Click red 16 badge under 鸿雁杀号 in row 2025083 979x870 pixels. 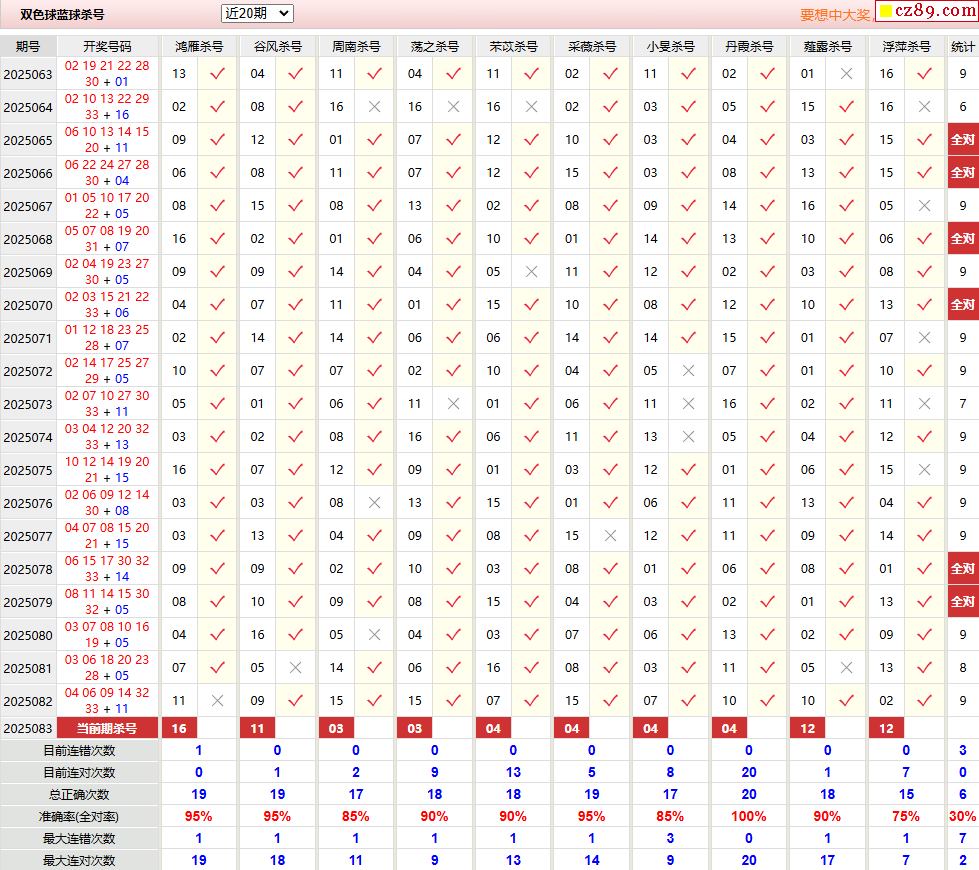(179, 728)
